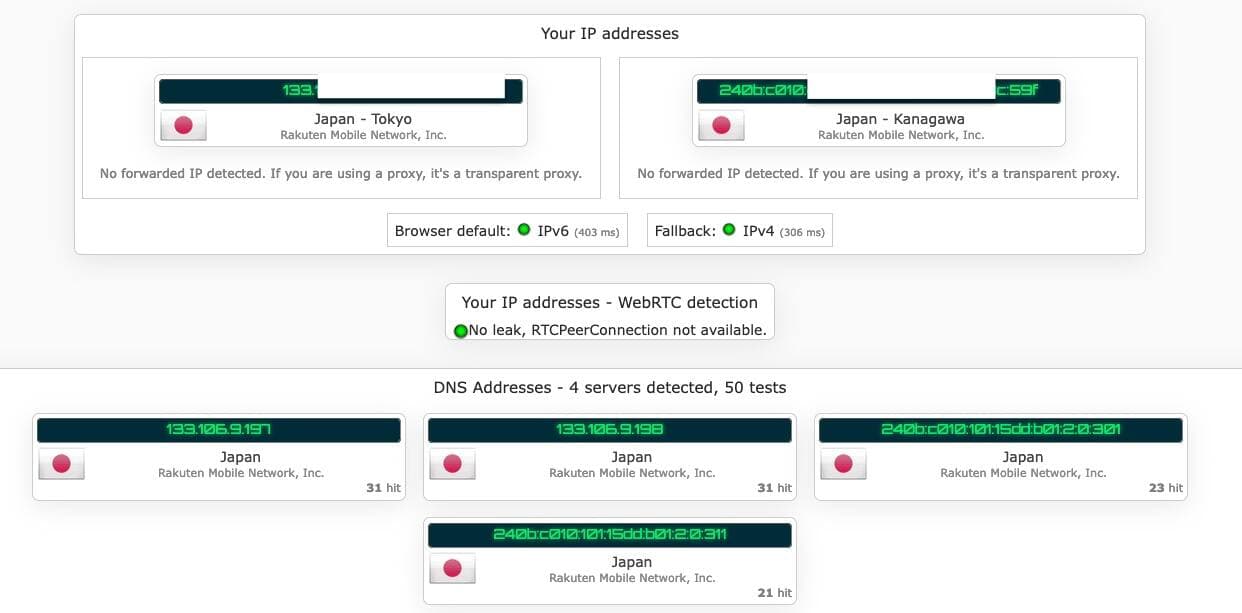Expand the masked Kanagawa IPv6 address field
The height and width of the screenshot is (613, 1242).
pyautogui.click(x=878, y=89)
